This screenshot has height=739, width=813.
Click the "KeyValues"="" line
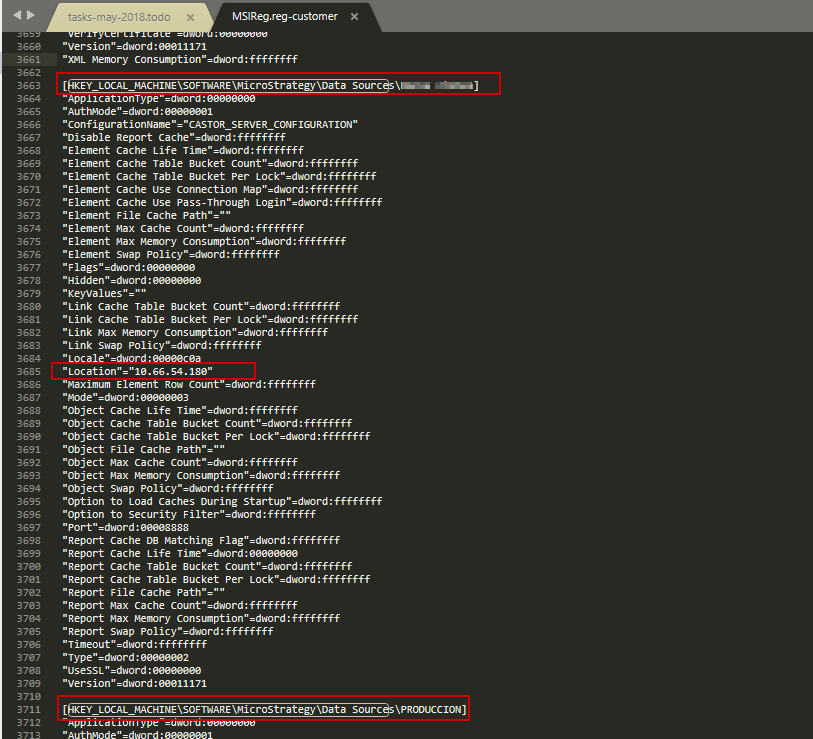(104, 294)
